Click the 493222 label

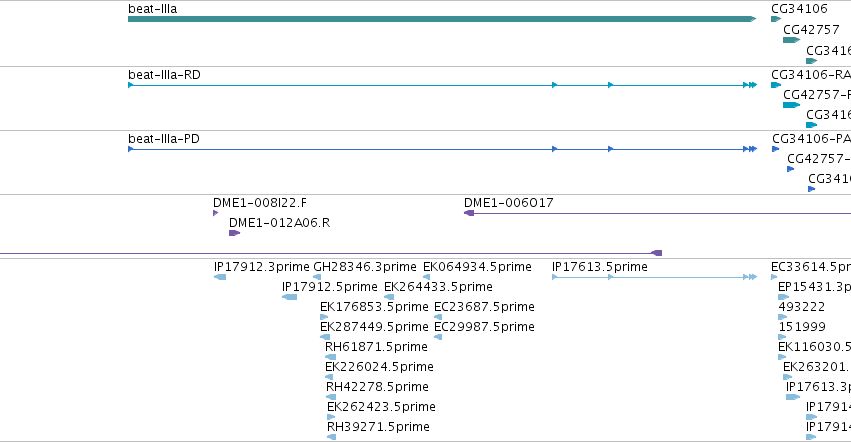click(x=802, y=307)
